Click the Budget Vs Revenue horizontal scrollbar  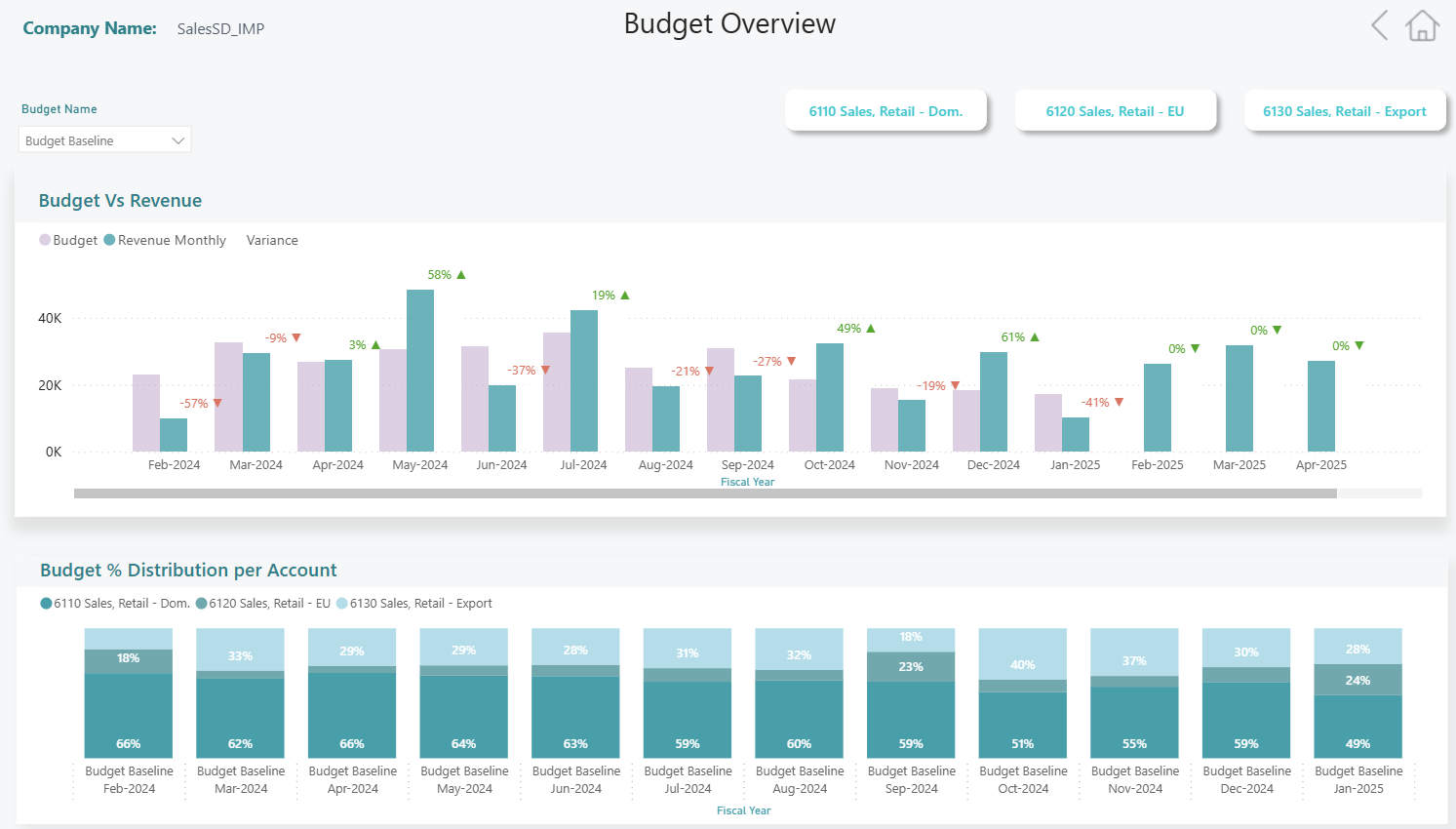point(704,493)
